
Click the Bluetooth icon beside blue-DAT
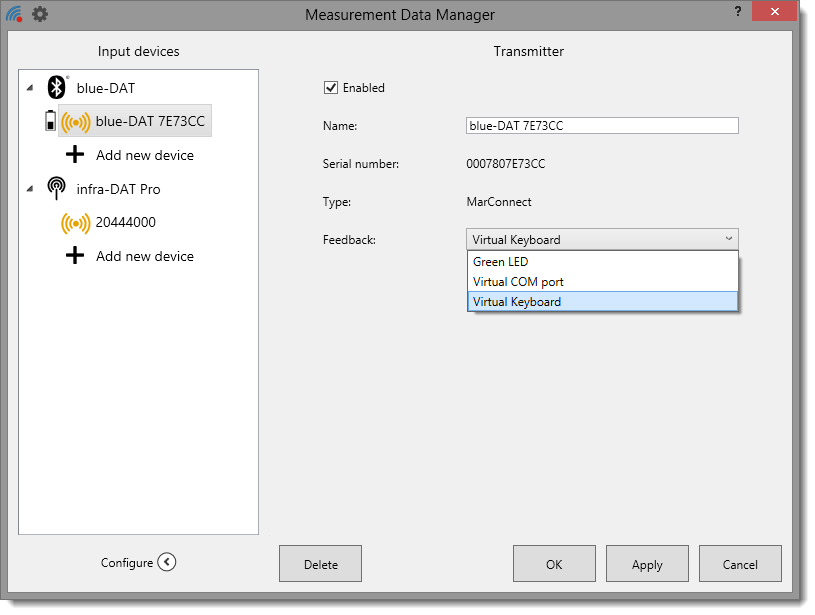[56, 88]
